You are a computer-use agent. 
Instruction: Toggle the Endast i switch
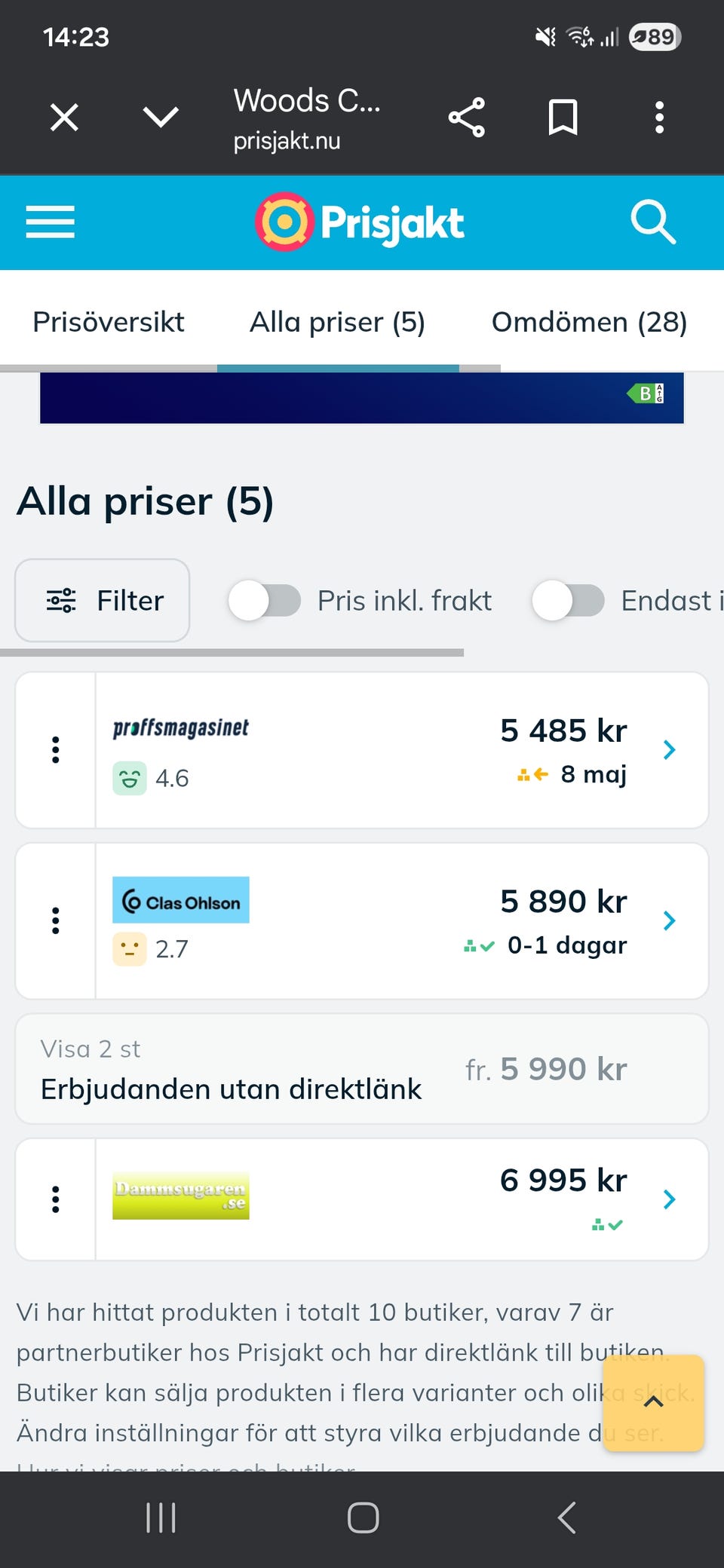point(568,601)
